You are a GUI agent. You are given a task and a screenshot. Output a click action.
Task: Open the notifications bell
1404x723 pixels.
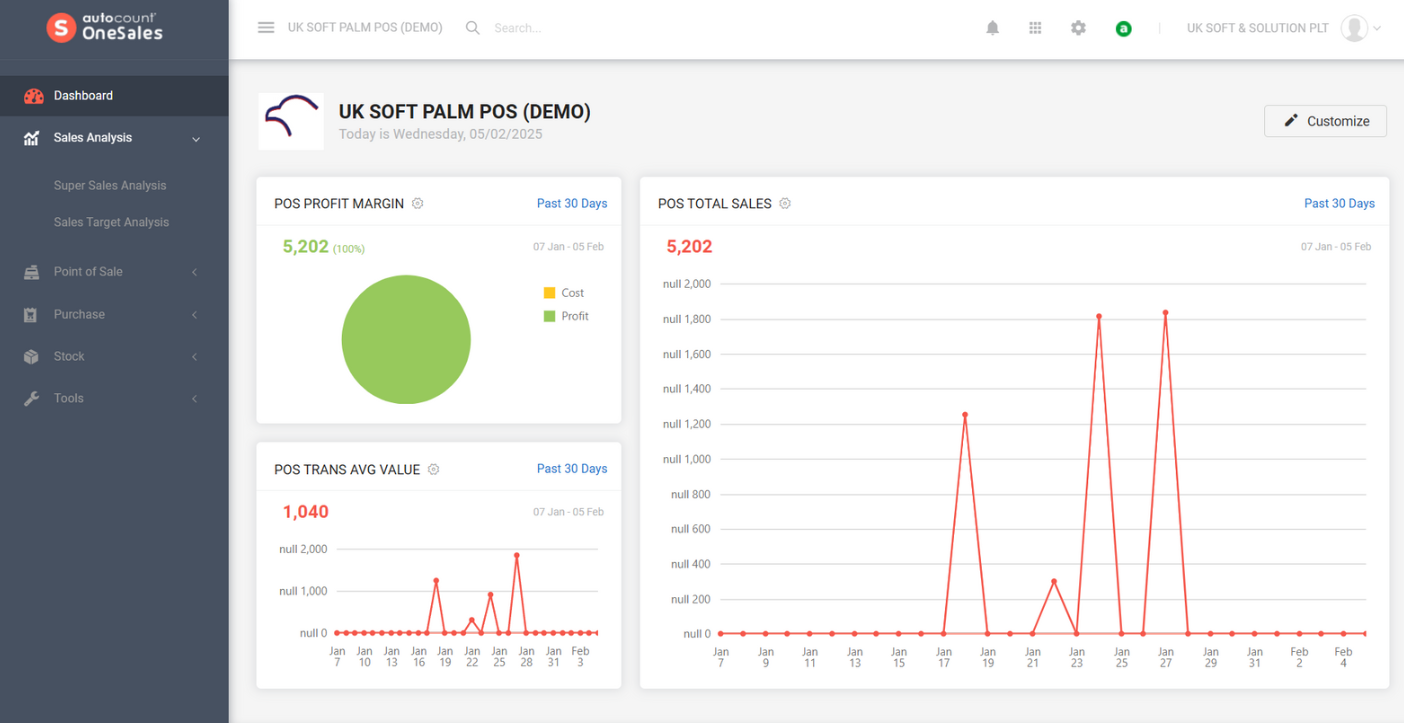(x=992, y=28)
